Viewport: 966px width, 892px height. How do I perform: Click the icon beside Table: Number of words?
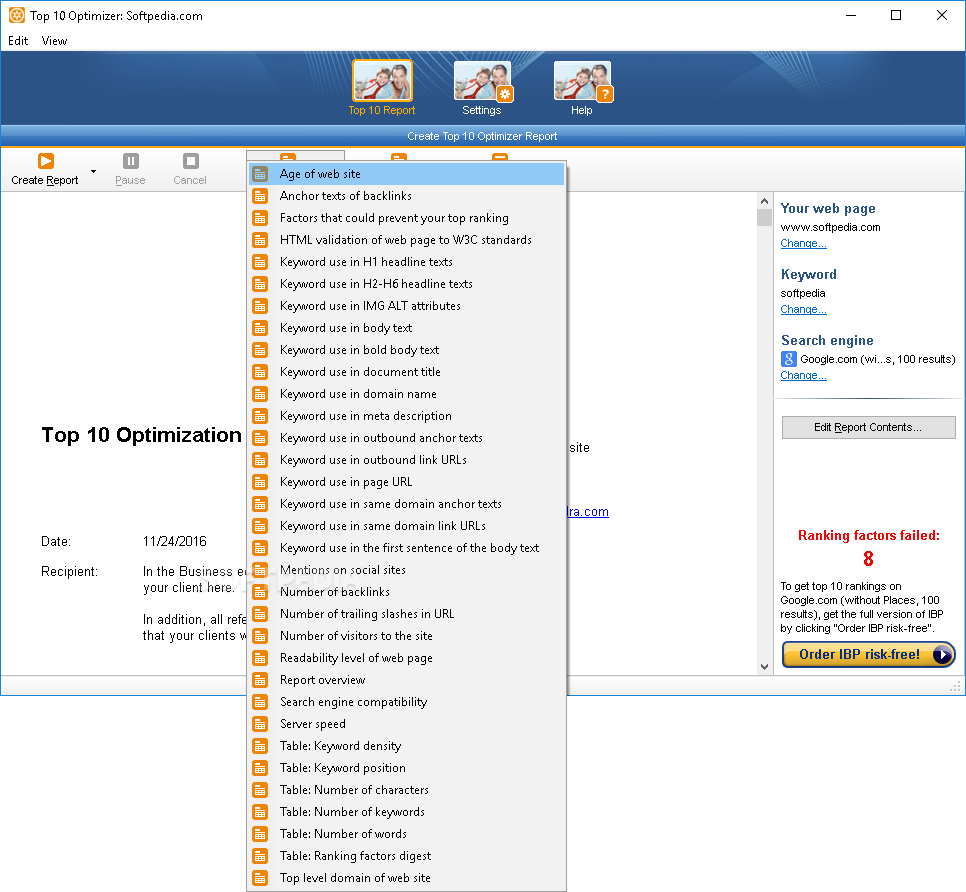(x=260, y=834)
